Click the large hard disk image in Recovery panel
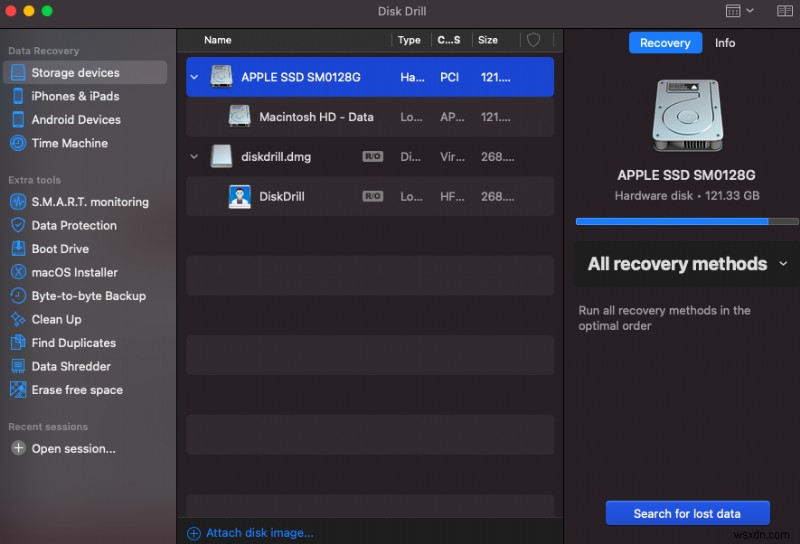Image resolution: width=800 pixels, height=544 pixels. pyautogui.click(x=687, y=115)
